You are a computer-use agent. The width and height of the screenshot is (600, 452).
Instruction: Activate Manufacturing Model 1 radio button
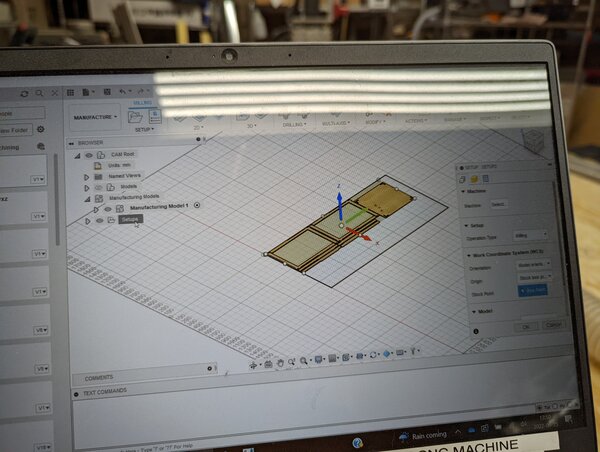(x=197, y=205)
